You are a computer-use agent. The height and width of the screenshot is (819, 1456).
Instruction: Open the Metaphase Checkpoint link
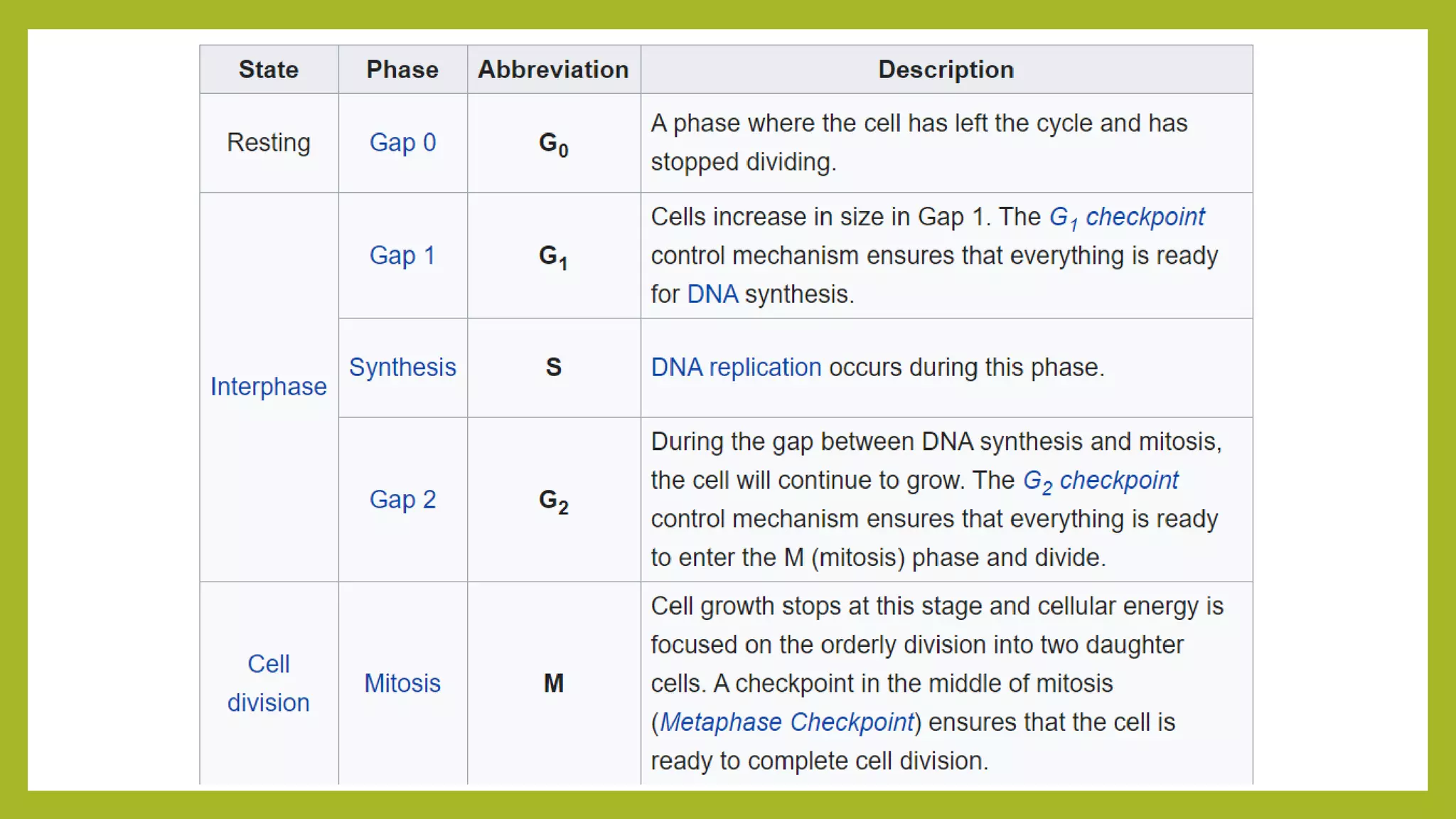pyautogui.click(x=786, y=722)
